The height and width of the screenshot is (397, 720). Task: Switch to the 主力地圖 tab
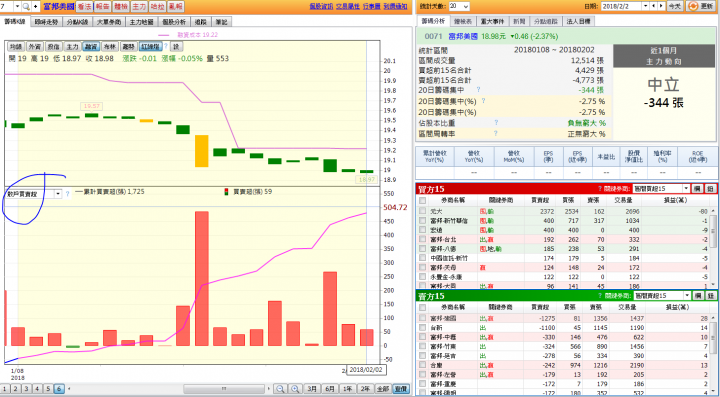[x=141, y=22]
